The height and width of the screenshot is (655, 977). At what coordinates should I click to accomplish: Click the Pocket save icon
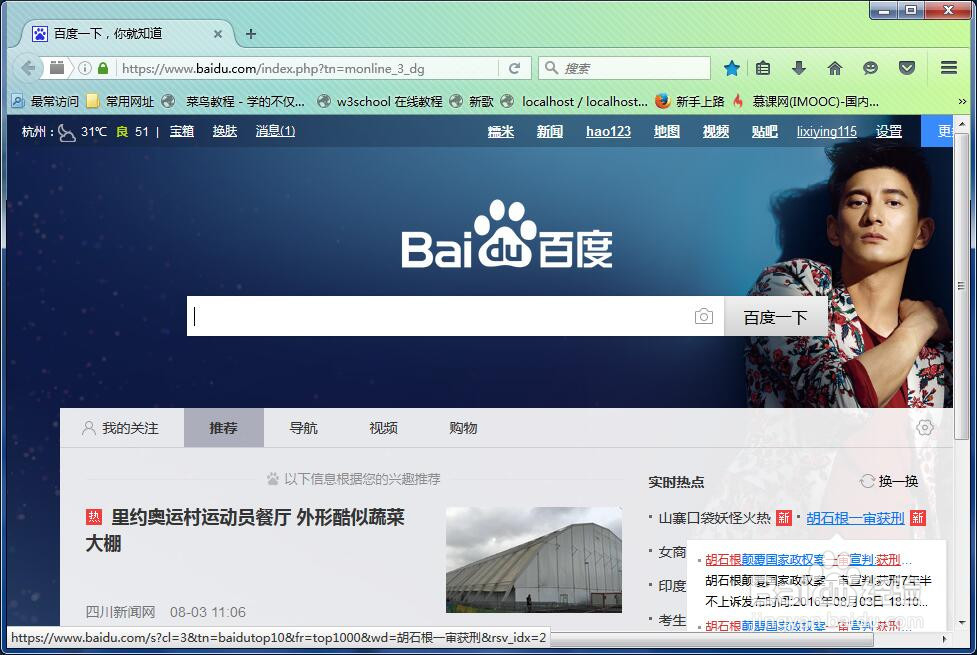coord(907,68)
